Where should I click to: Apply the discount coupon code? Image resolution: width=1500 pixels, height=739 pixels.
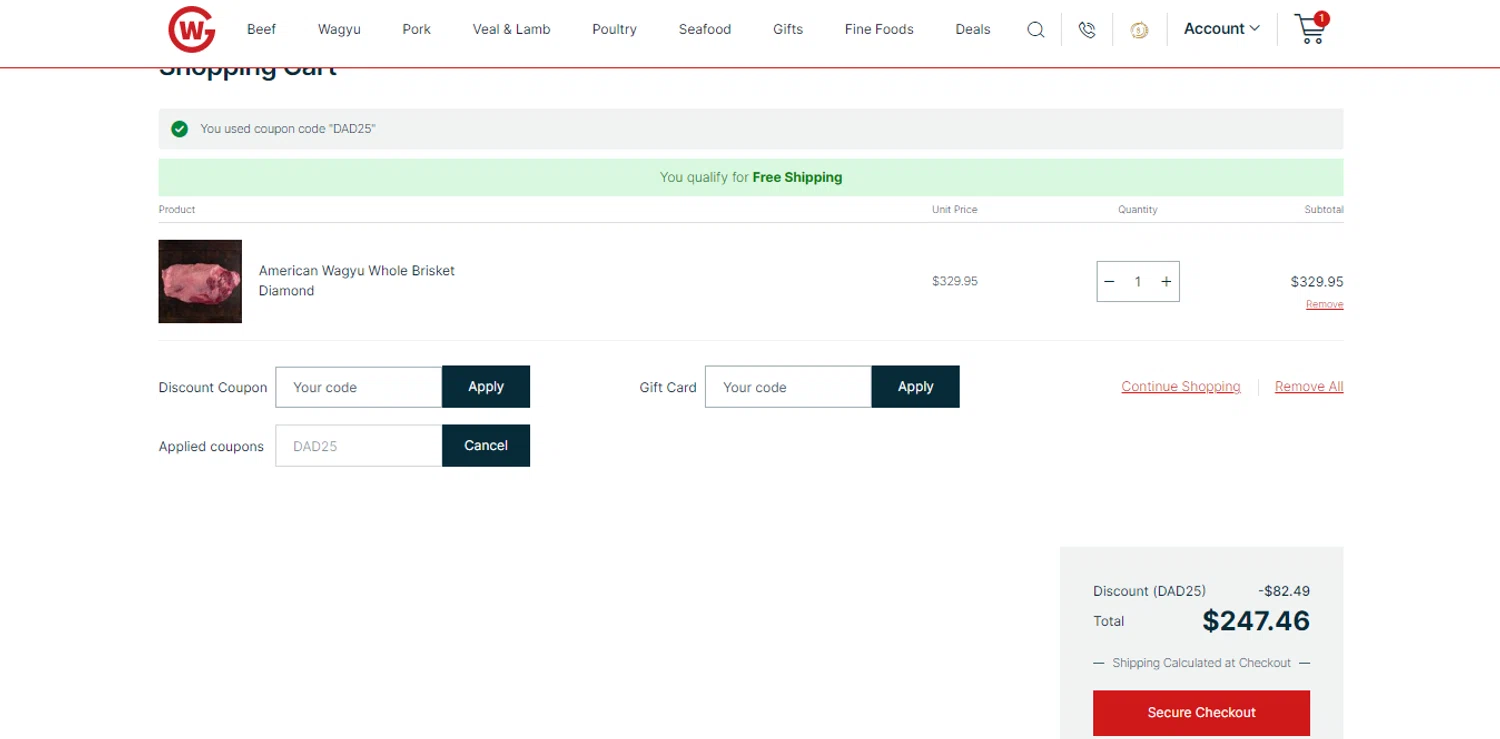coord(486,387)
